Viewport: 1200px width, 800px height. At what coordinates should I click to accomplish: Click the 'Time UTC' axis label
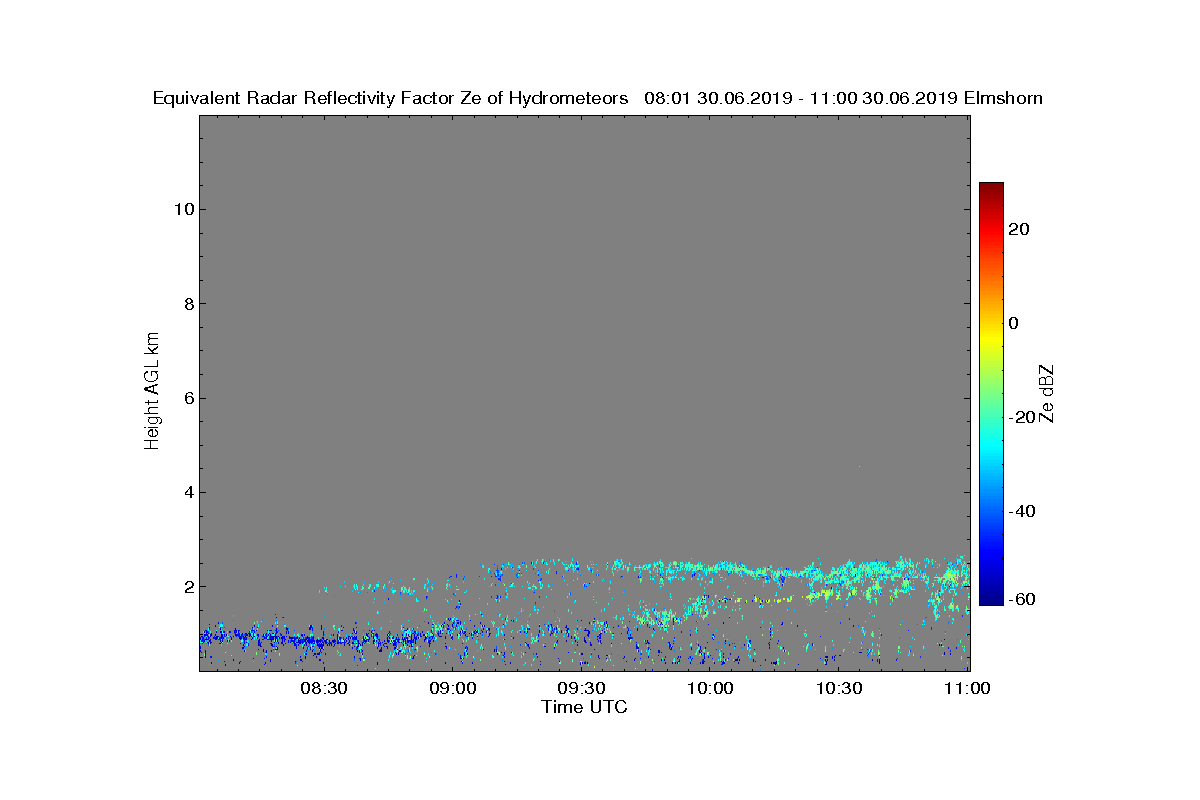click(x=585, y=707)
